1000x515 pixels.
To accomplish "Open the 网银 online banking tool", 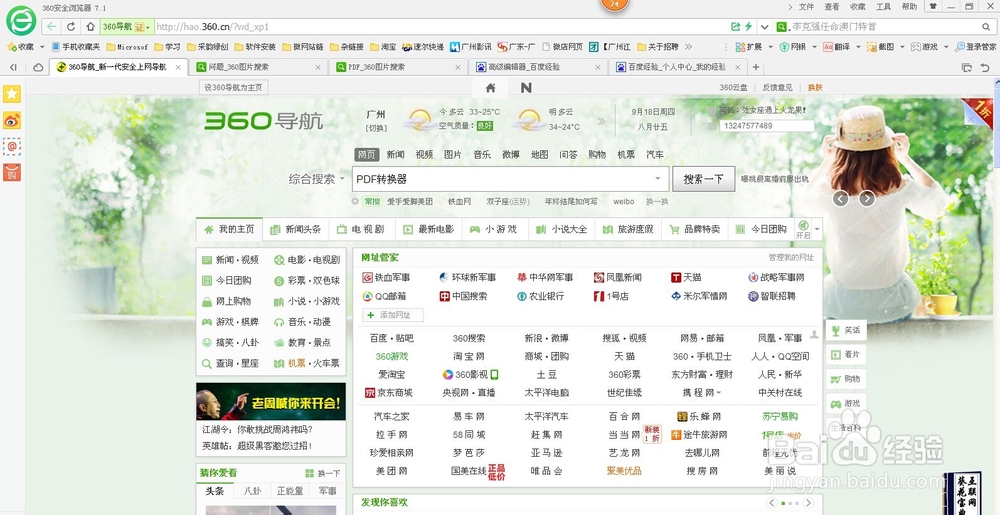I will [793, 47].
